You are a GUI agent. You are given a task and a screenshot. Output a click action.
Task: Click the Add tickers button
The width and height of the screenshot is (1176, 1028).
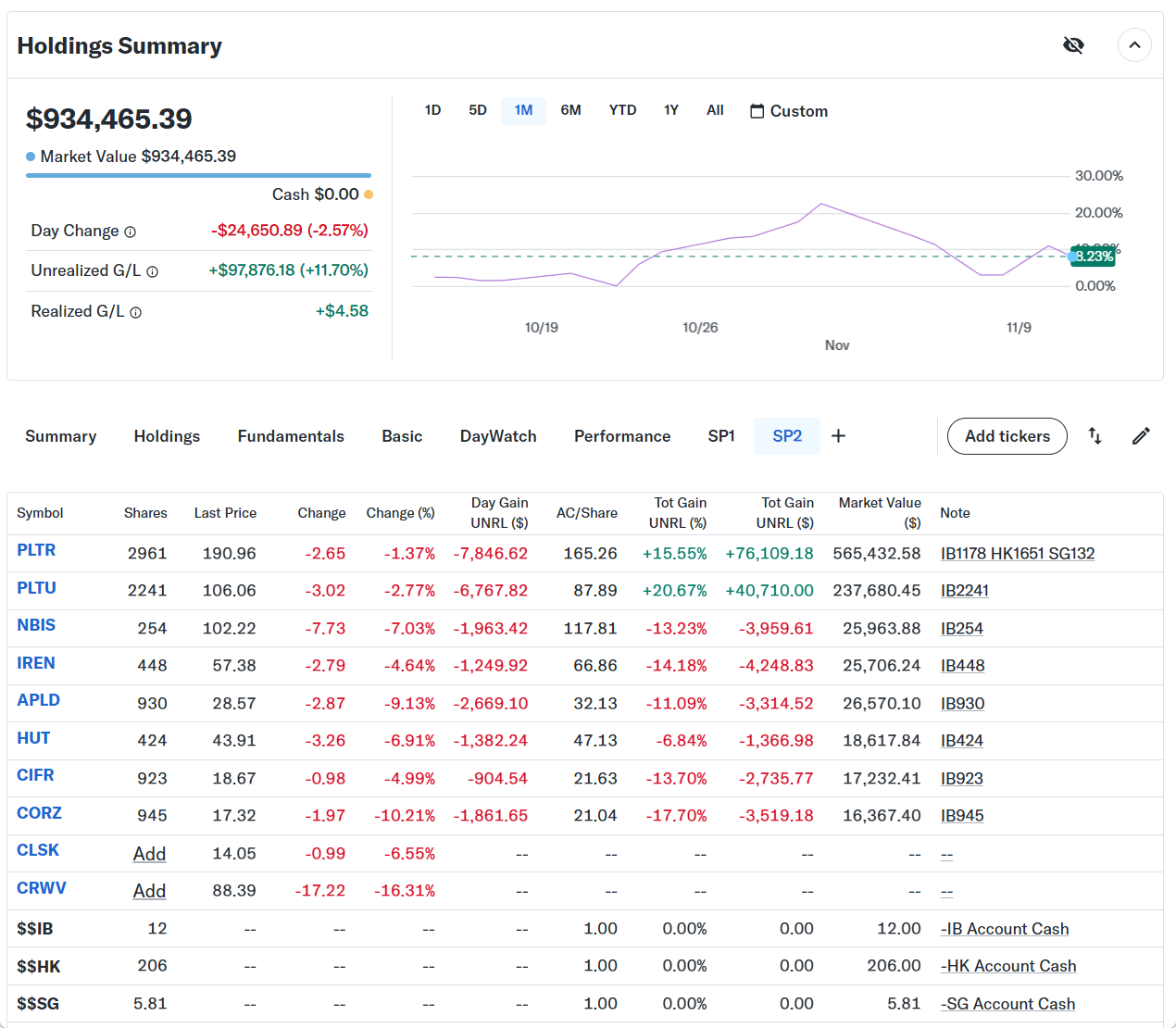pyautogui.click(x=1007, y=436)
